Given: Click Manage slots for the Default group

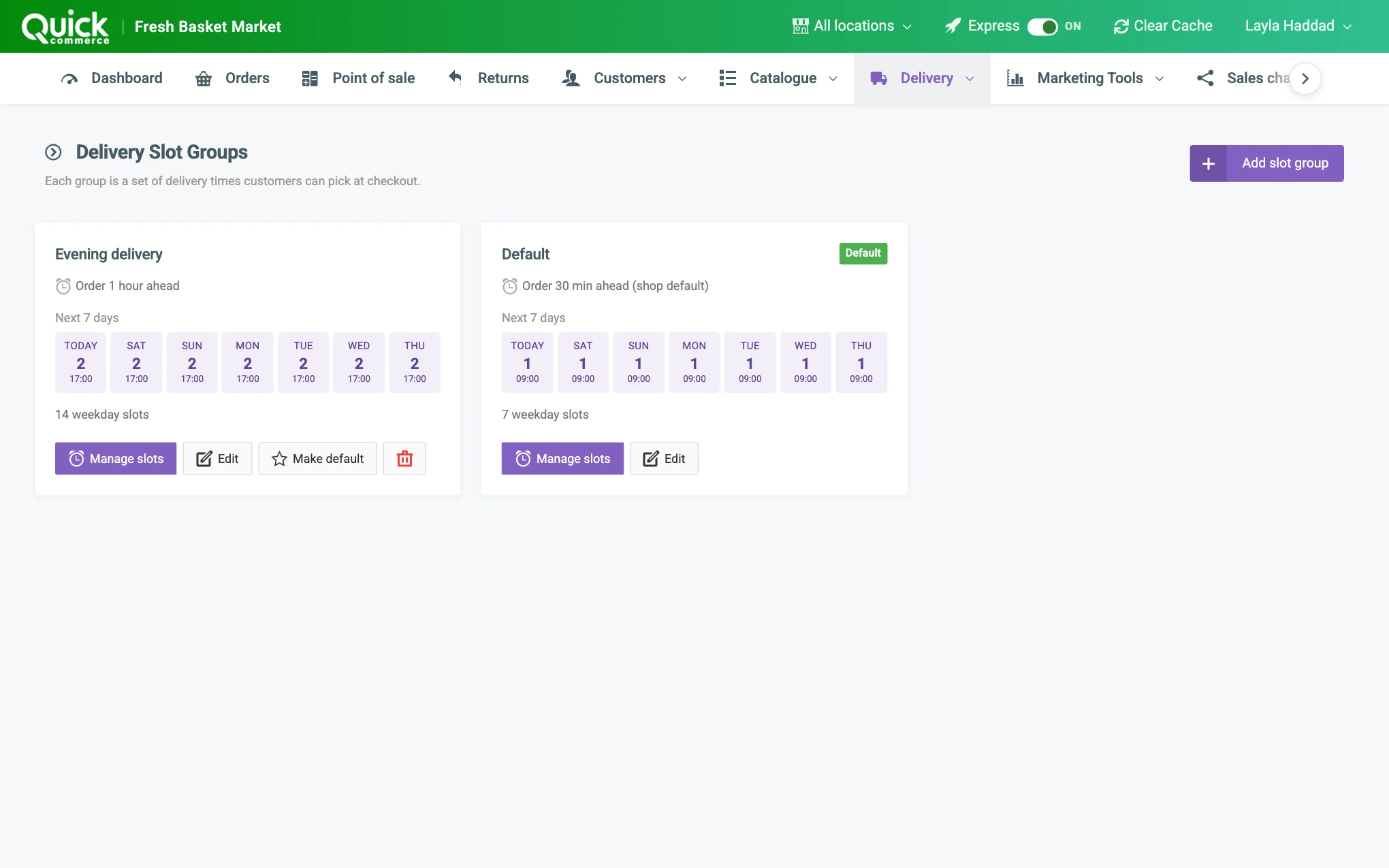Looking at the screenshot, I should (562, 458).
